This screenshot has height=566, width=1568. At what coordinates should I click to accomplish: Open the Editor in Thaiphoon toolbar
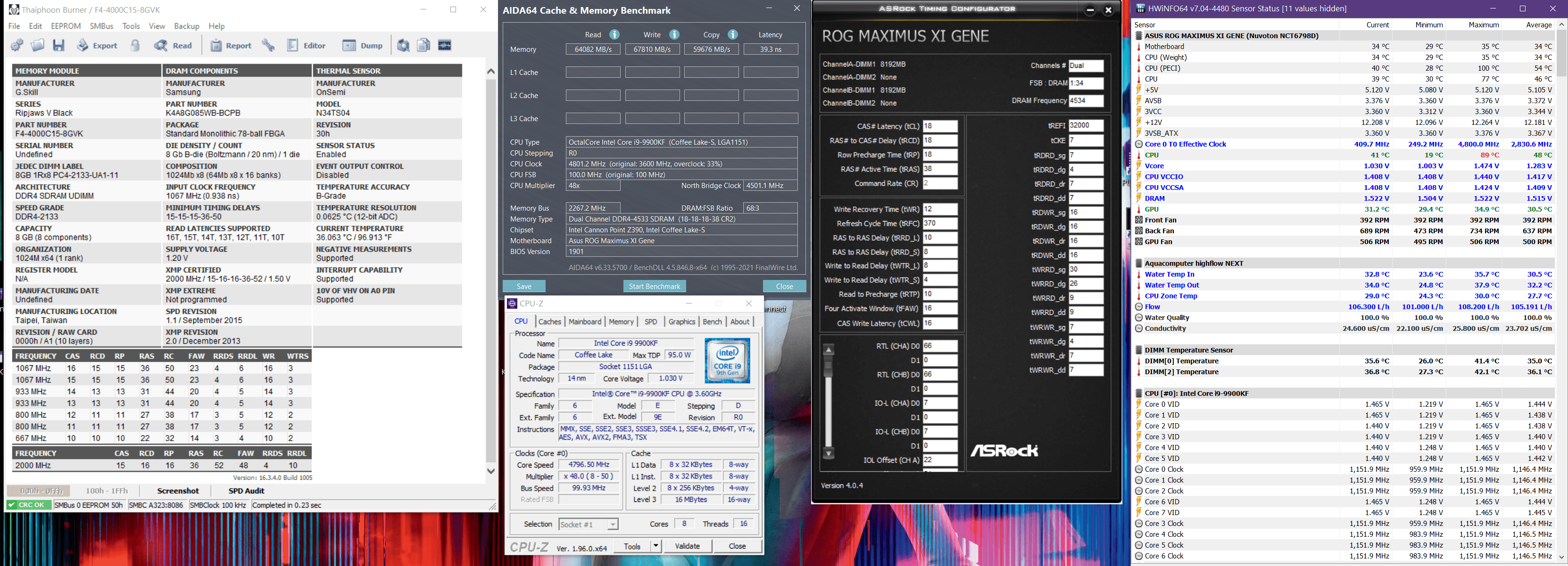[307, 46]
